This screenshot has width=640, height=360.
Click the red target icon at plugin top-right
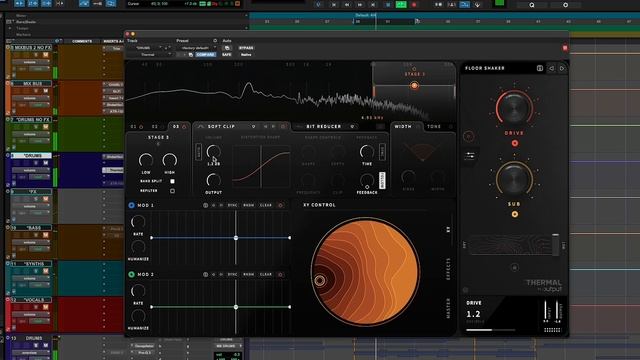click(565, 48)
